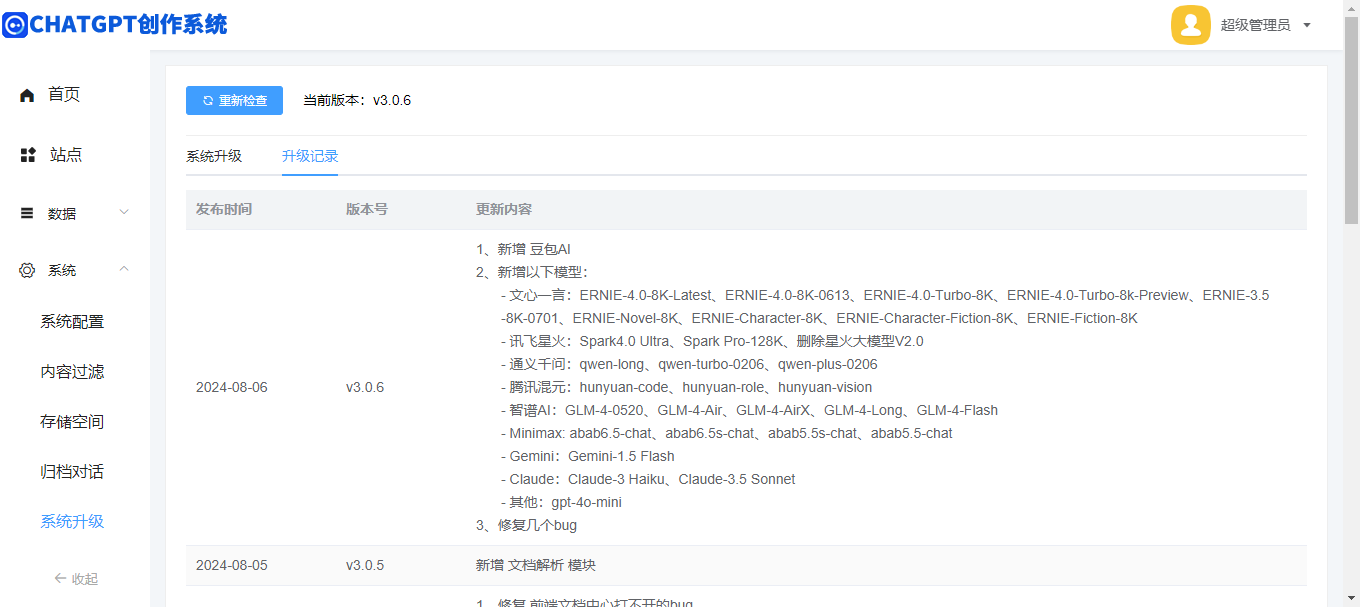The image size is (1360, 607).
Task: Click the date 2024-08-05
Action: coord(232,566)
